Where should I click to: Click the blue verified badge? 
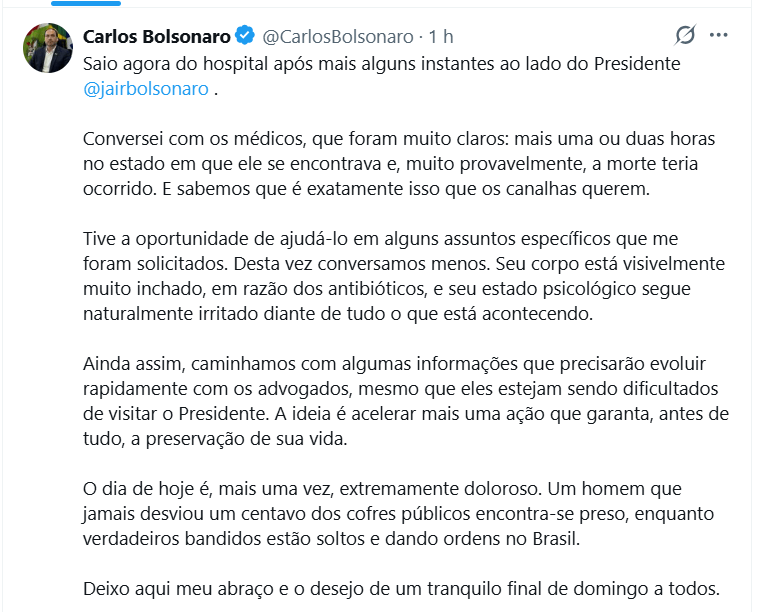point(245,37)
